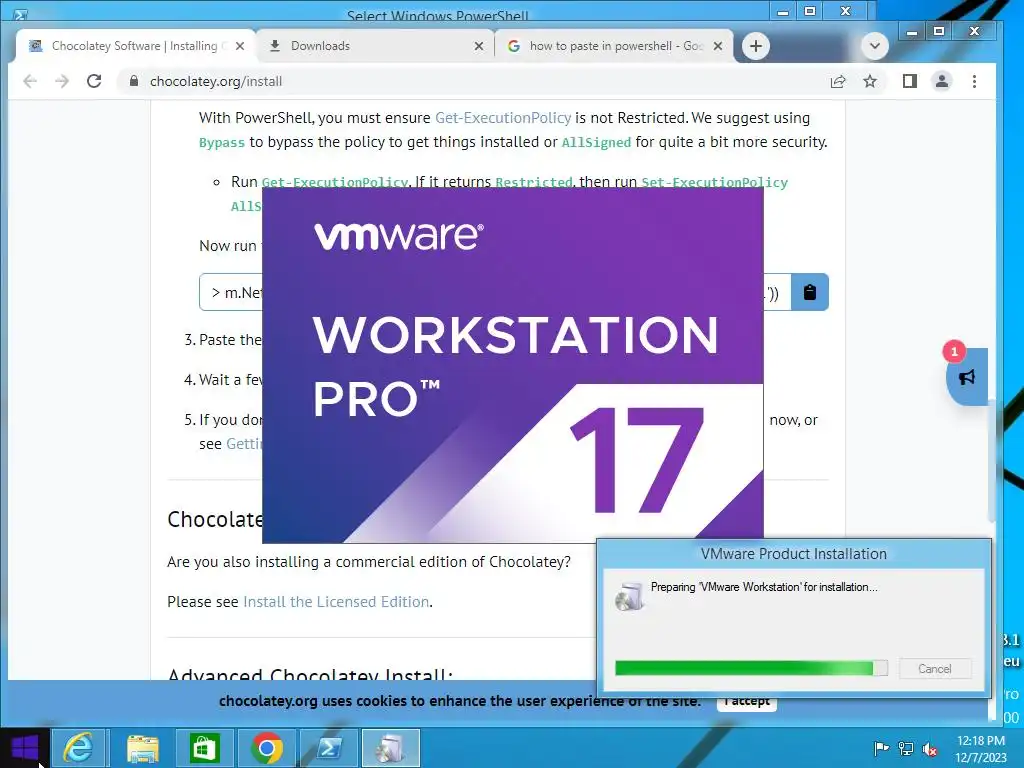
Task: Open a new Chrome tab
Action: pos(756,46)
